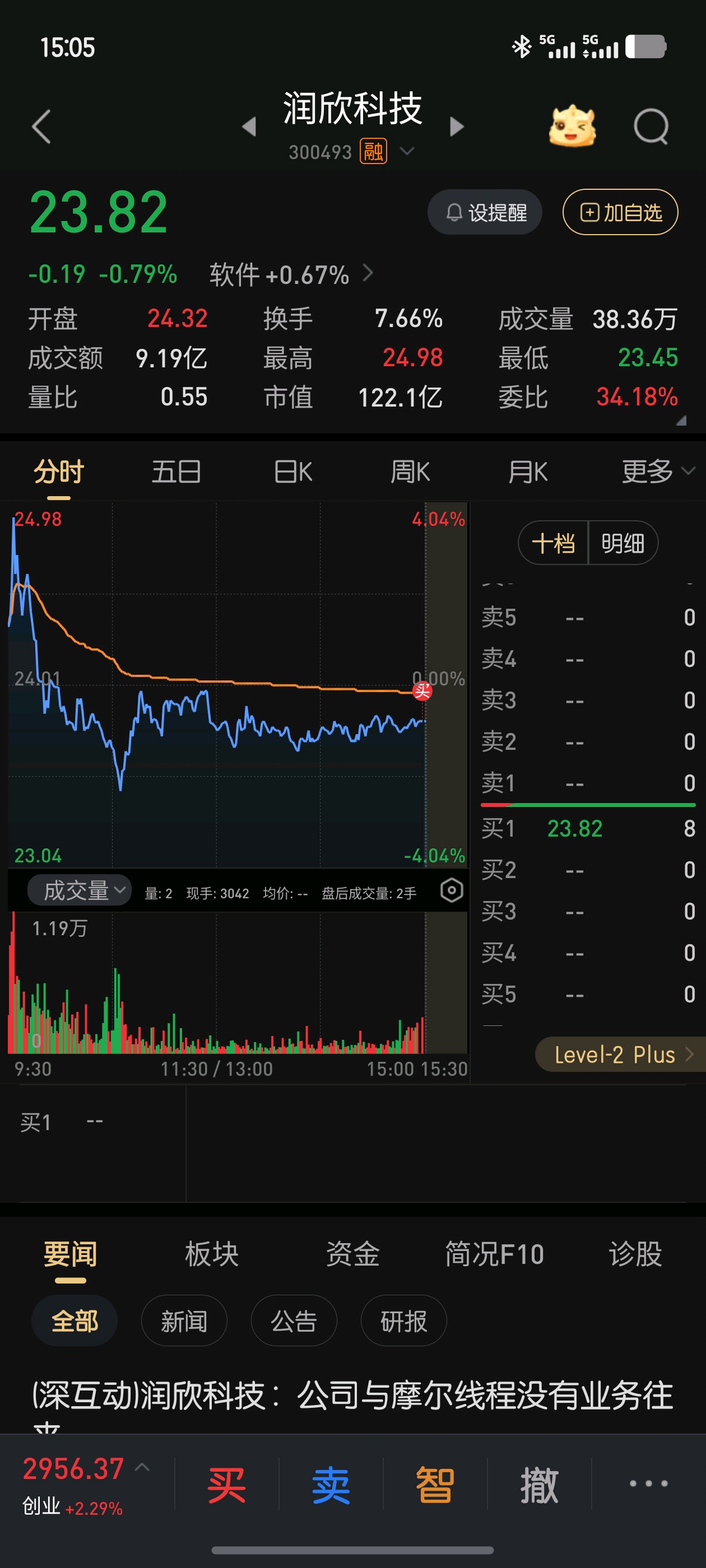
Task: Tap current price 23.82
Action: point(99,212)
